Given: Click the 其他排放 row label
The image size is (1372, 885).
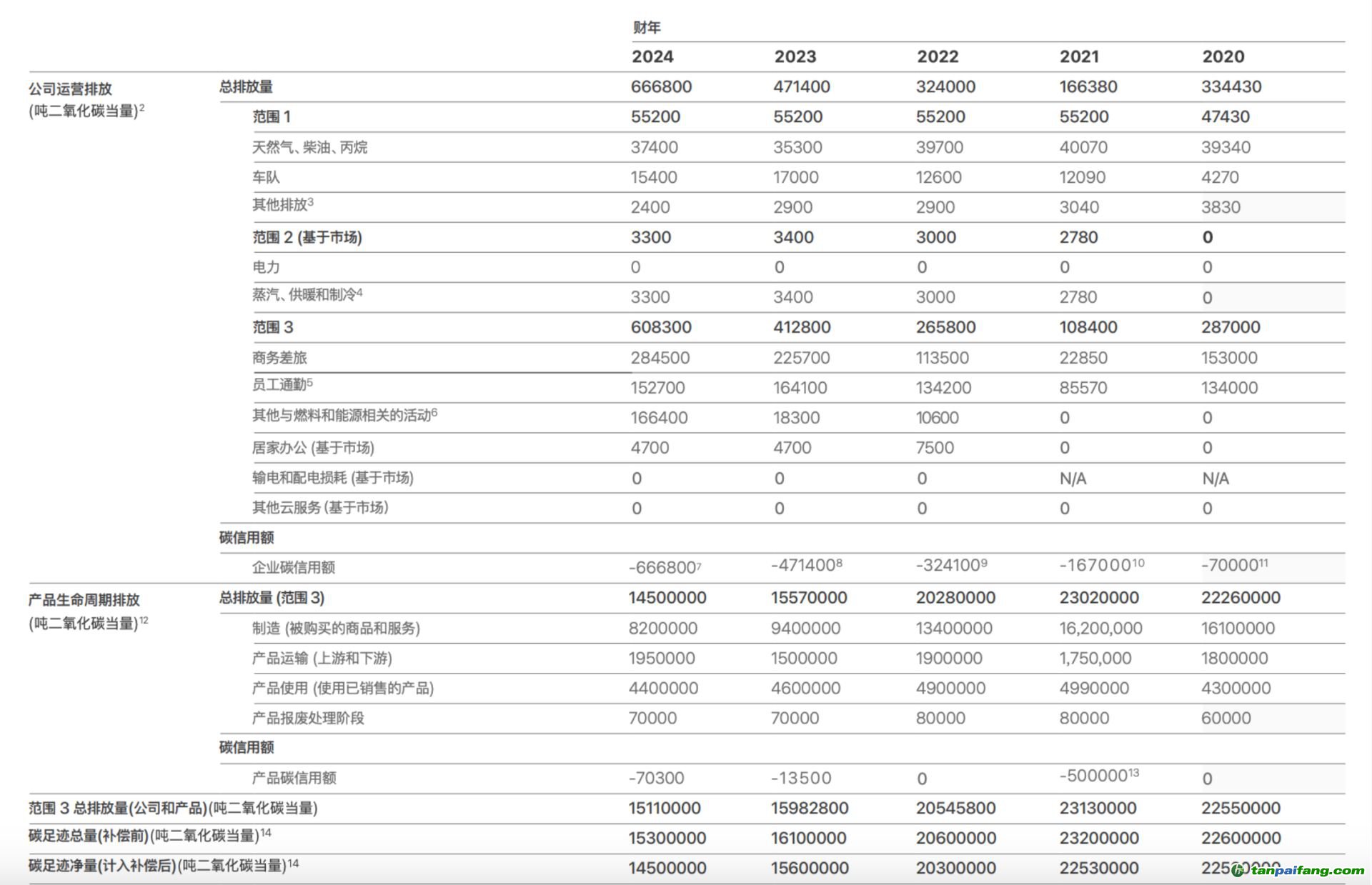Looking at the screenshot, I should point(282,205).
